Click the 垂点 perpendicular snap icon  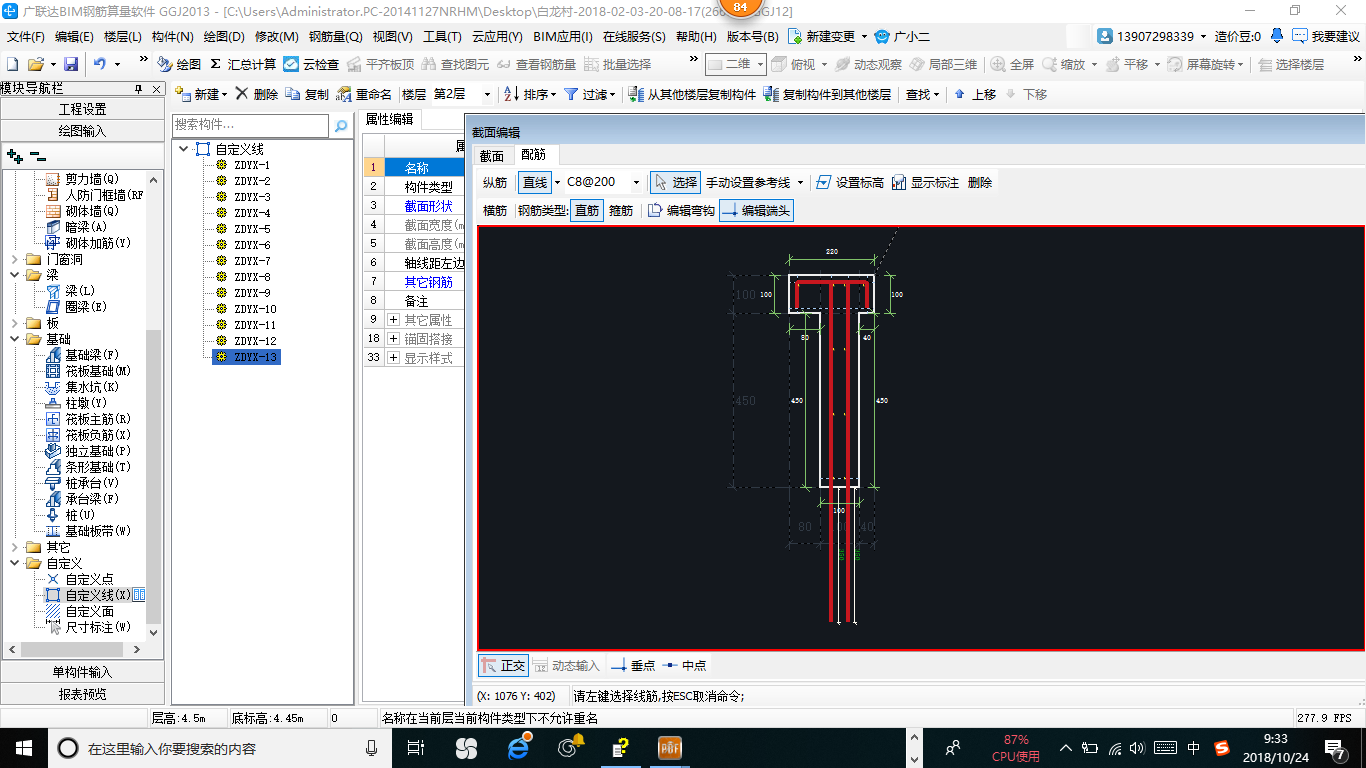point(633,665)
